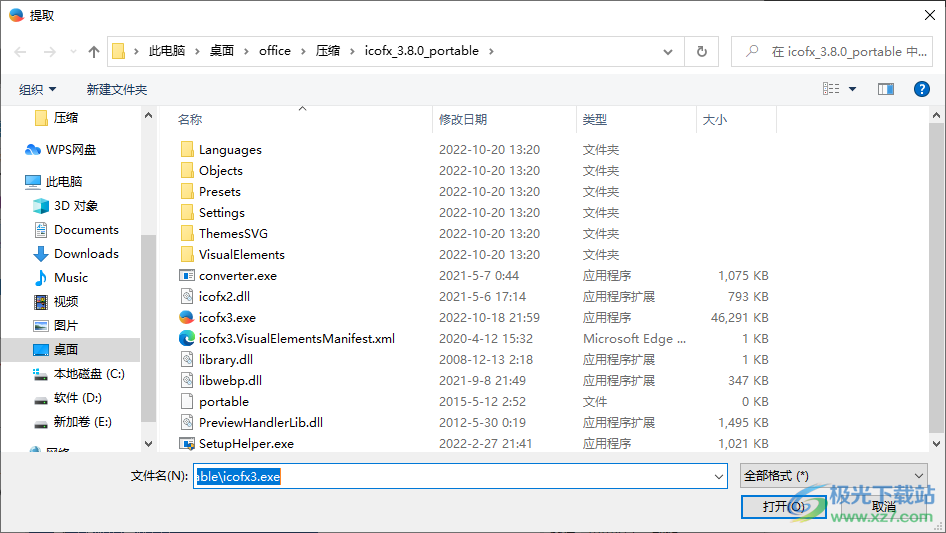Image resolution: width=946 pixels, height=533 pixels.
Task: Click the 2015-5-12 2:52 date cell
Action: click(482, 401)
